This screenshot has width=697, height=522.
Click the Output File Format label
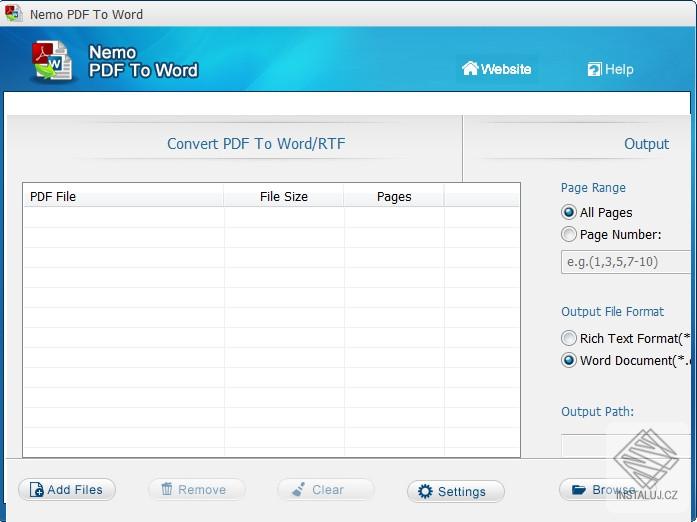[612, 311]
